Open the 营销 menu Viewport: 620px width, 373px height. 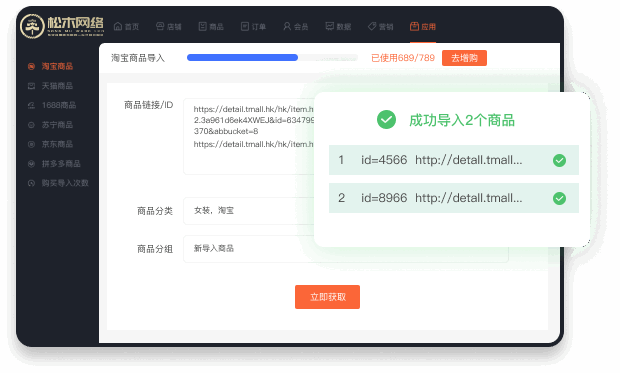click(380, 27)
